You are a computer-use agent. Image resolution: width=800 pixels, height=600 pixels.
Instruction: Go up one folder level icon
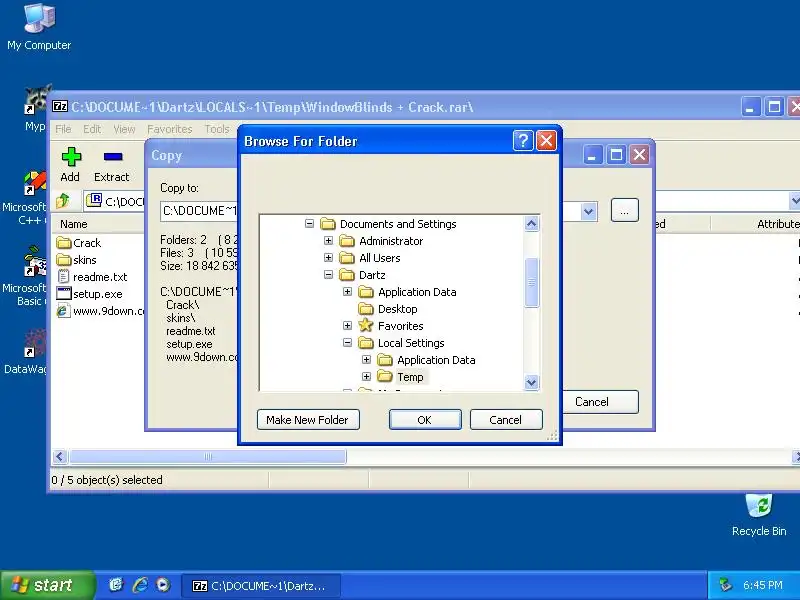(x=63, y=201)
